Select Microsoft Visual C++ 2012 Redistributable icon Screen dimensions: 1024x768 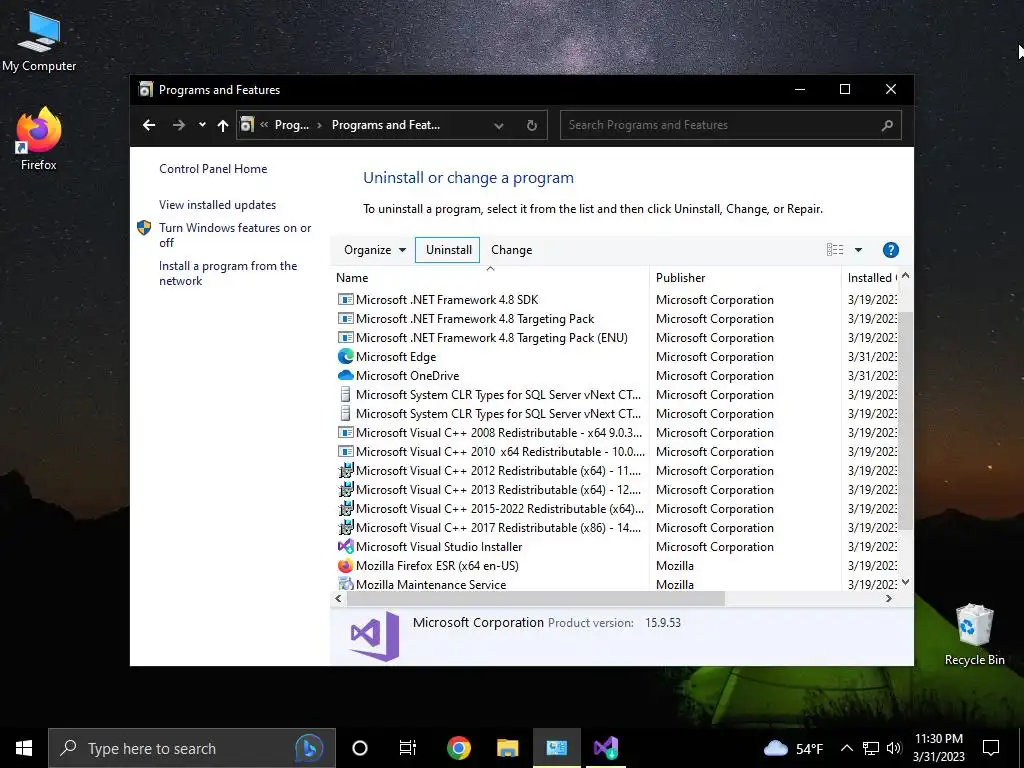345,470
